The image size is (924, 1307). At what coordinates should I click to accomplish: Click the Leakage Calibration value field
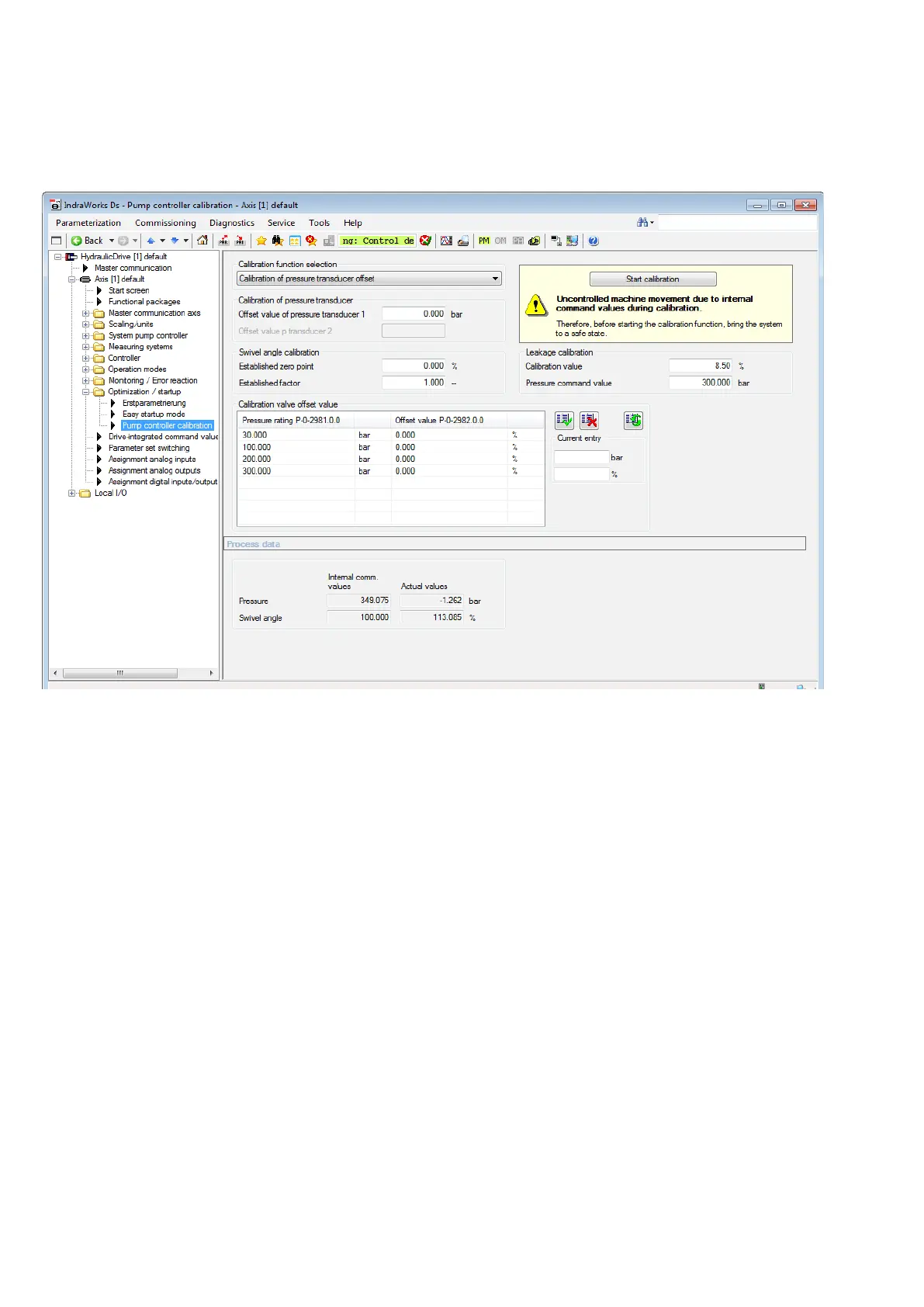(701, 366)
